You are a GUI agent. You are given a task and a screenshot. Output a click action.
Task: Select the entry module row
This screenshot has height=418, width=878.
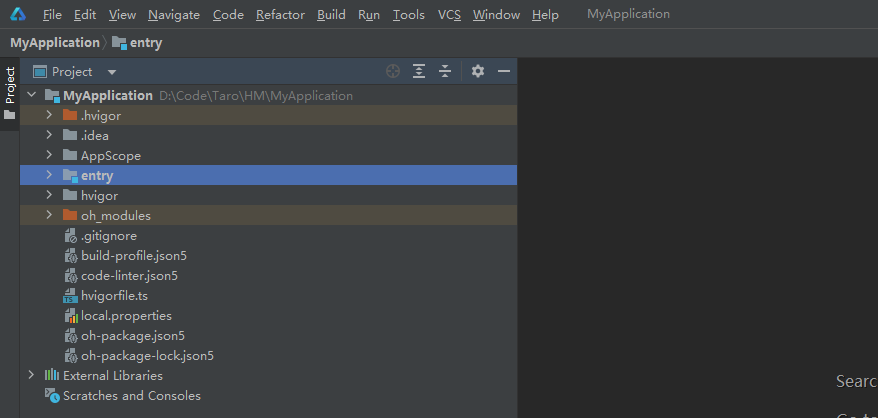[x=268, y=175]
